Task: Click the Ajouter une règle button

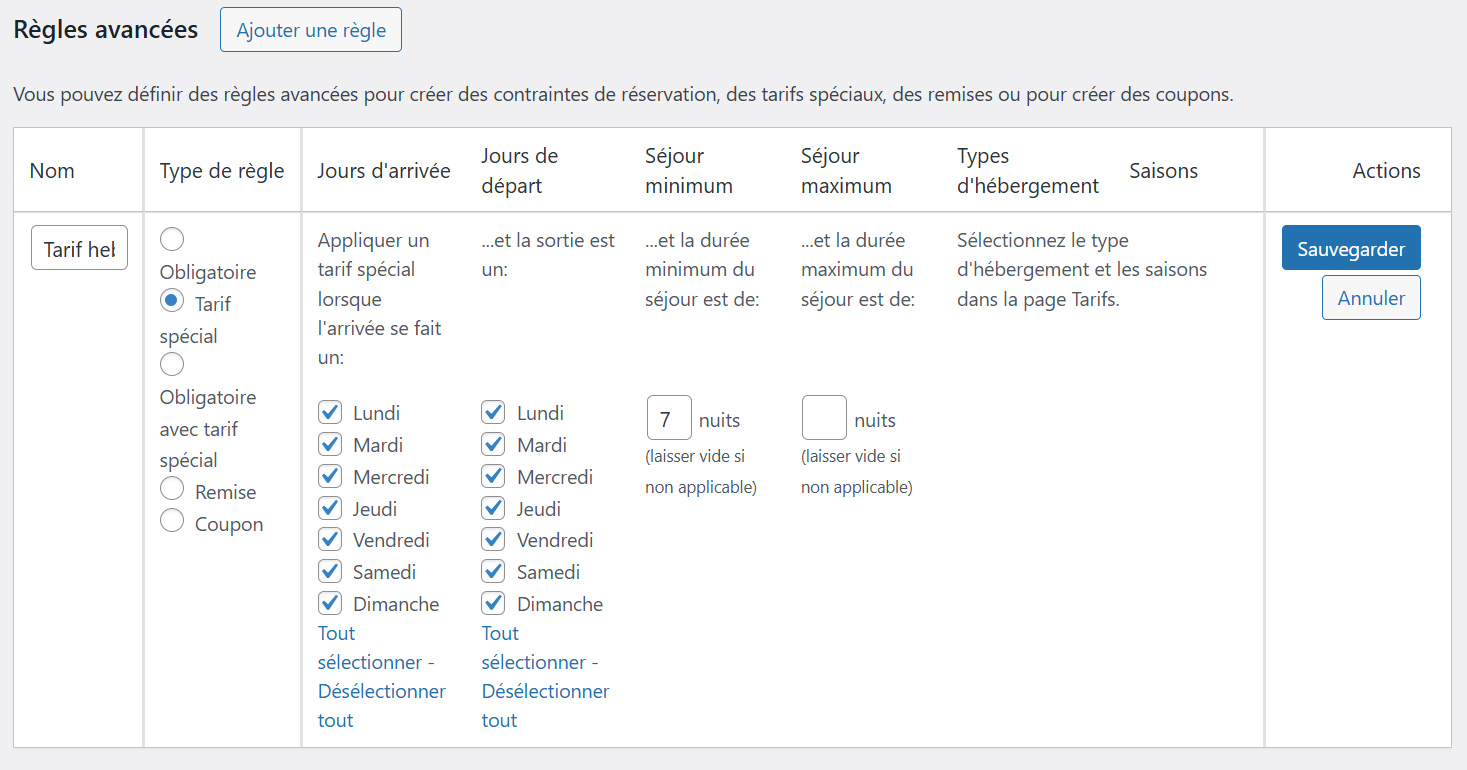Action: (x=311, y=30)
